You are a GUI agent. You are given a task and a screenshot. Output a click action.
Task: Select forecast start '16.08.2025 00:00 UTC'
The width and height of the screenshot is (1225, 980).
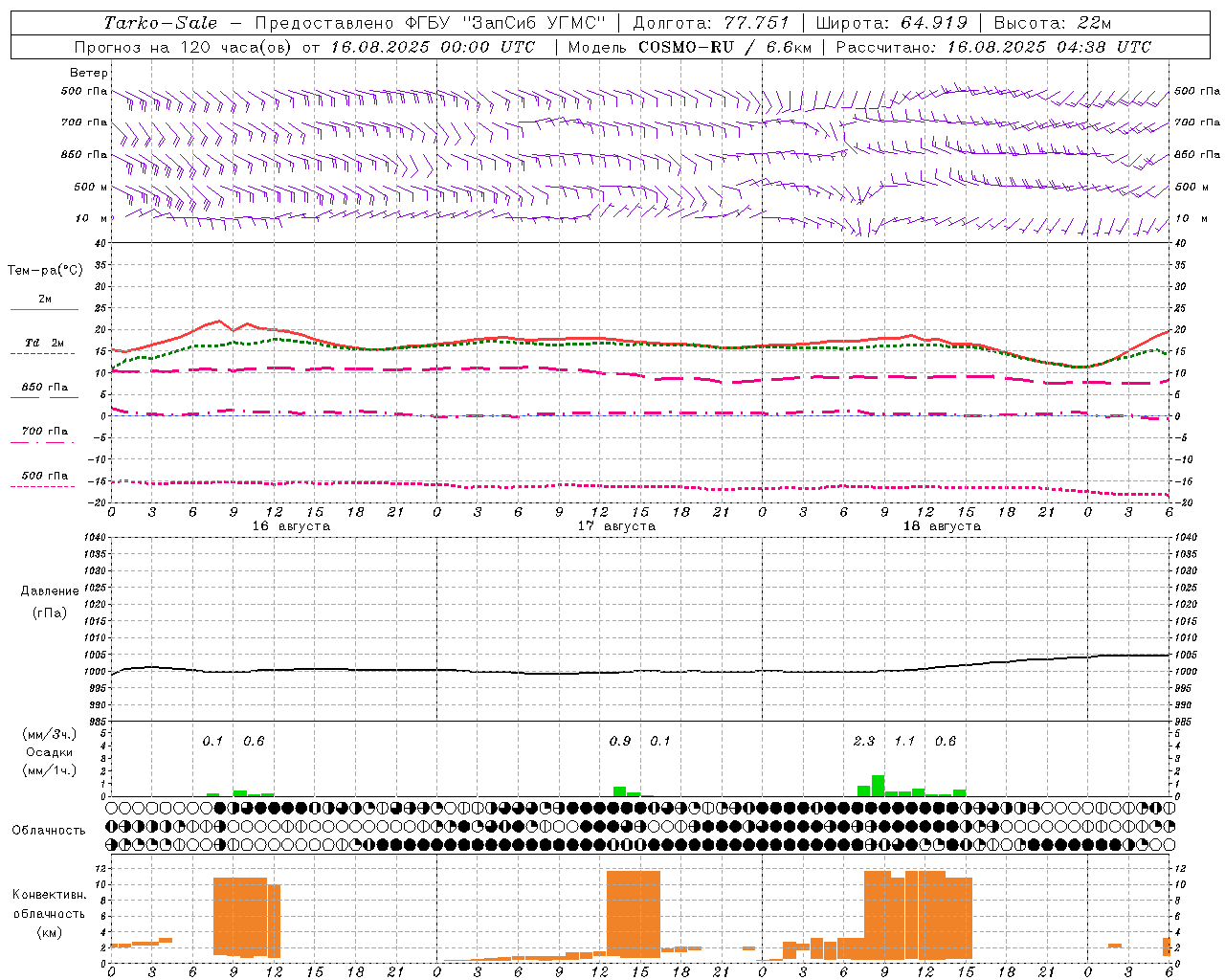pos(433,47)
